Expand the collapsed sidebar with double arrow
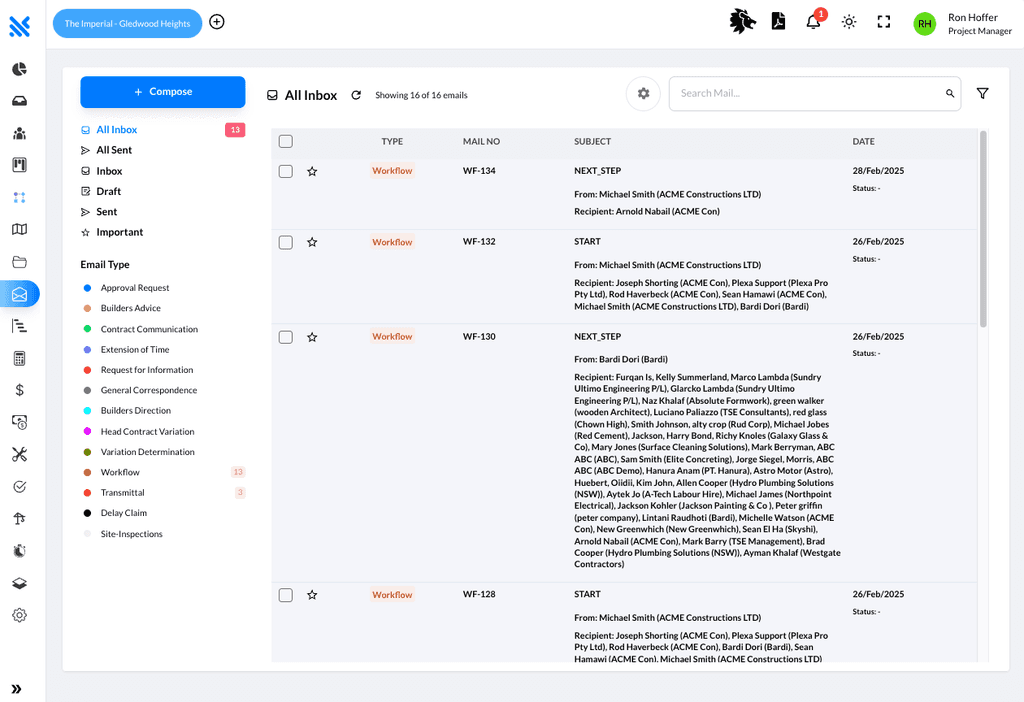The width and height of the screenshot is (1024, 702). [x=18, y=688]
